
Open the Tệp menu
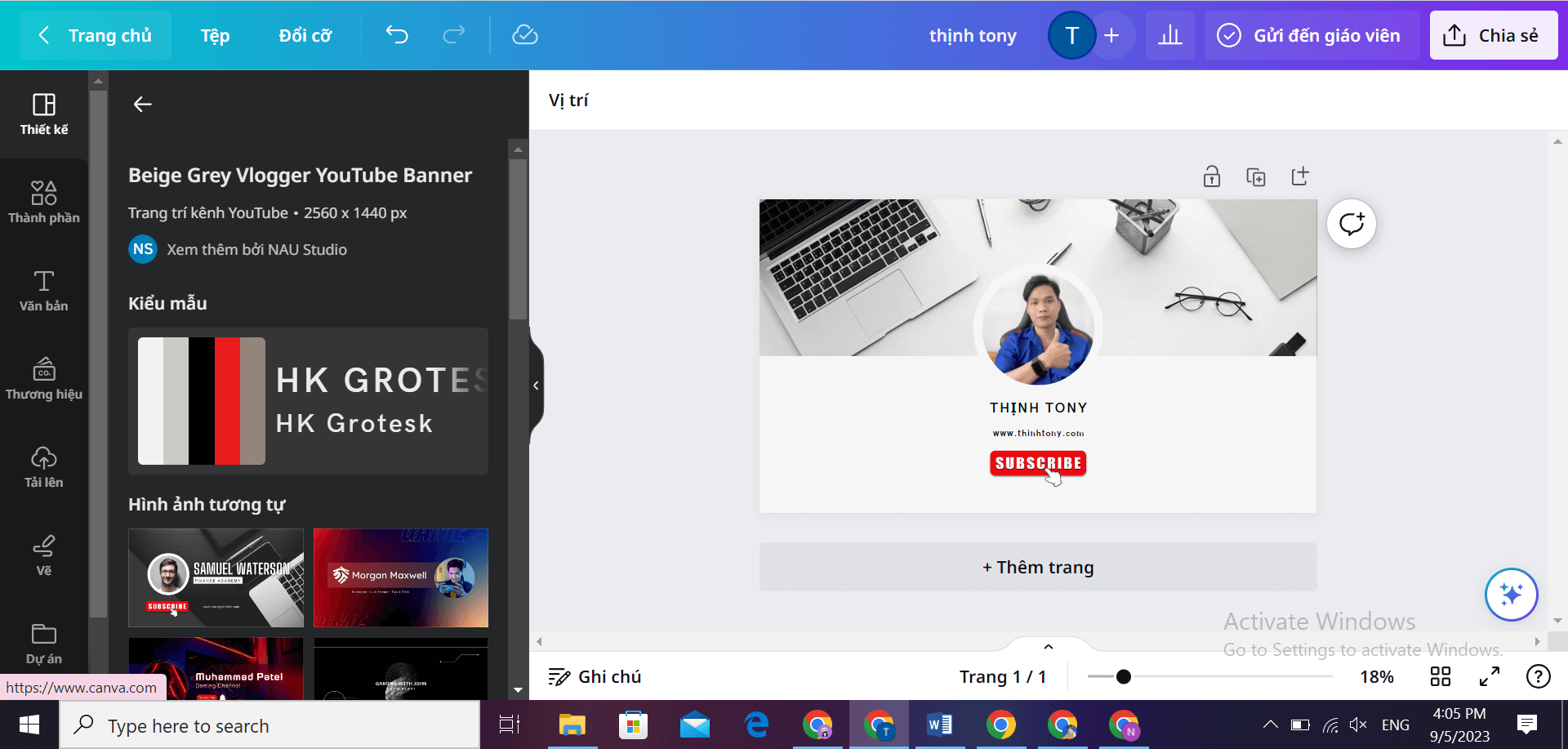pyautogui.click(x=214, y=34)
